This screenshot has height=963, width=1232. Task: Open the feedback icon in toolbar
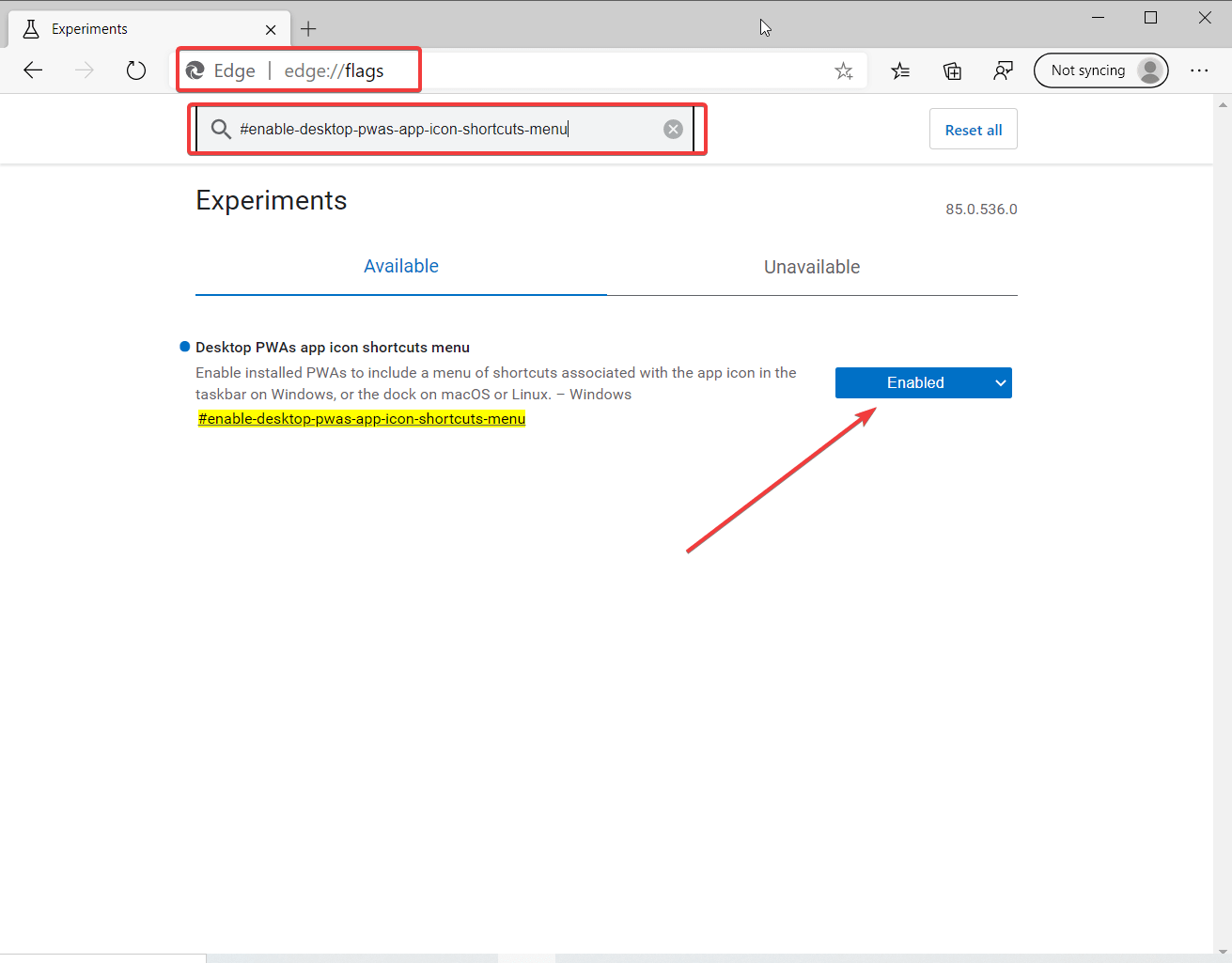pyautogui.click(x=1003, y=70)
